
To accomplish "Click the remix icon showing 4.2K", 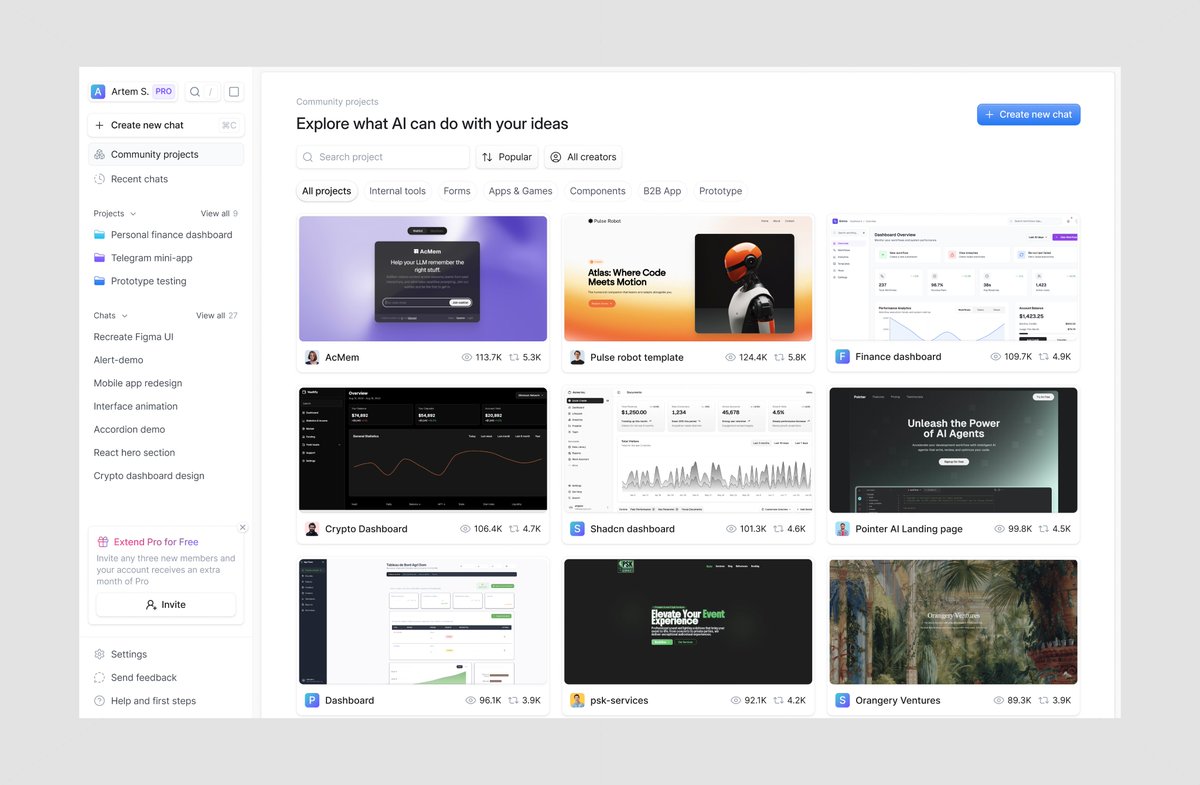I will point(779,700).
